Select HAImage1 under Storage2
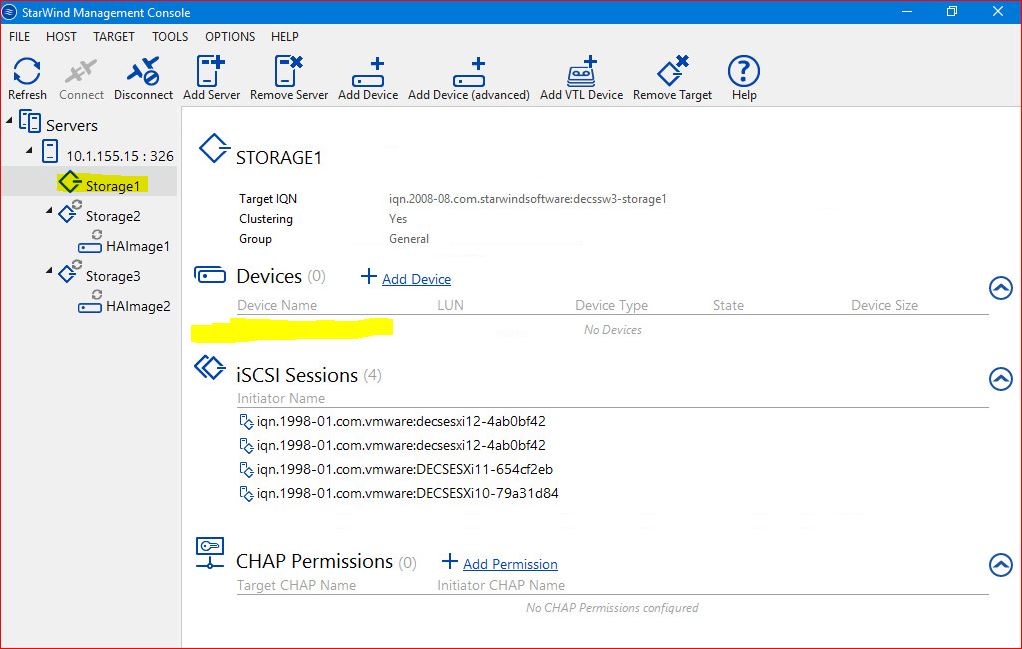 pyautogui.click(x=138, y=246)
